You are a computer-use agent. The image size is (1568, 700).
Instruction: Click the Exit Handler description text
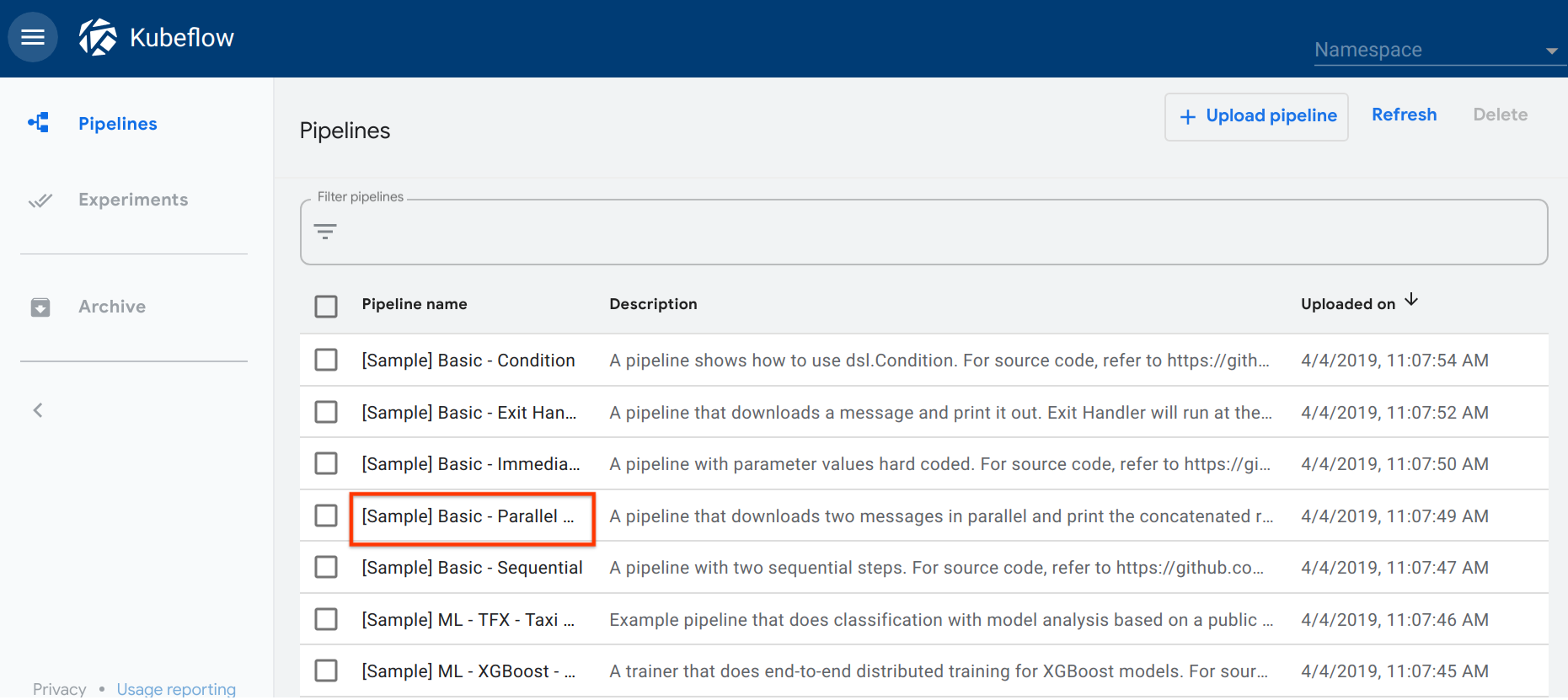[940, 413]
